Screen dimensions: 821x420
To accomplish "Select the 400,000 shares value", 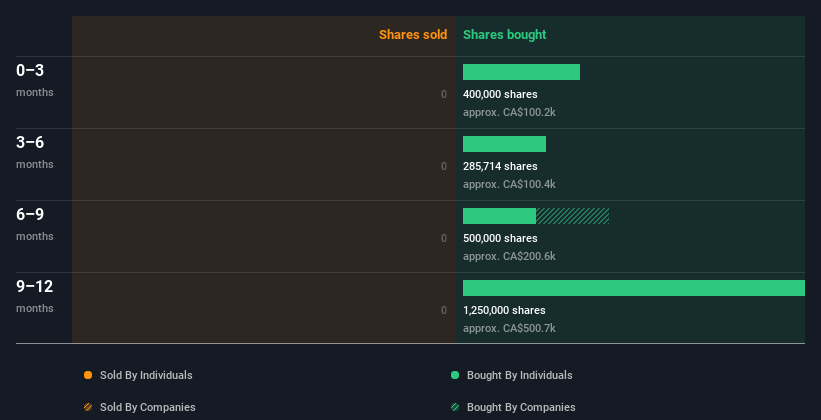I will (500, 94).
